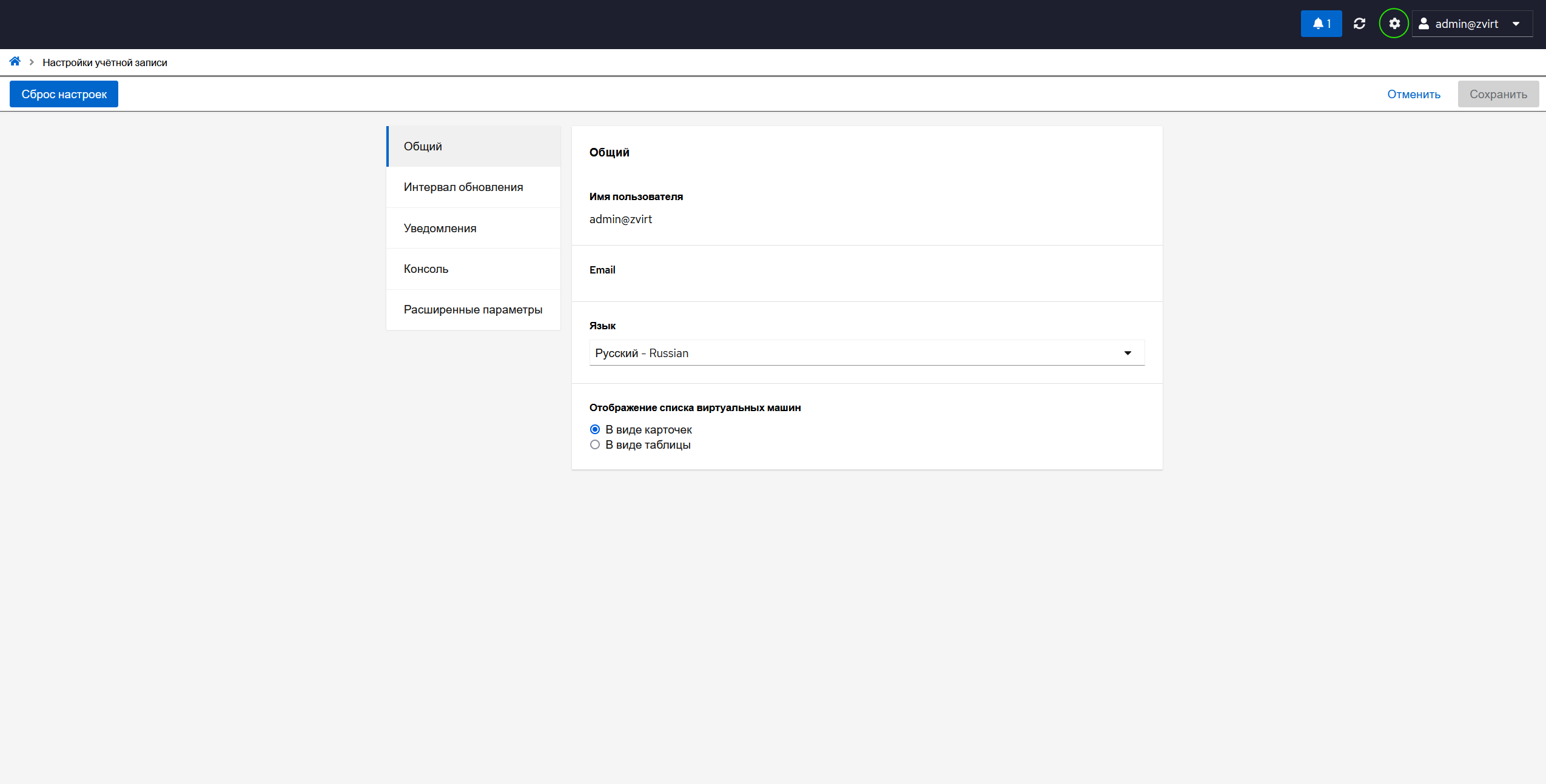Select the В виде таблицы radio option
Viewport: 1546px width, 784px height.
(x=595, y=444)
